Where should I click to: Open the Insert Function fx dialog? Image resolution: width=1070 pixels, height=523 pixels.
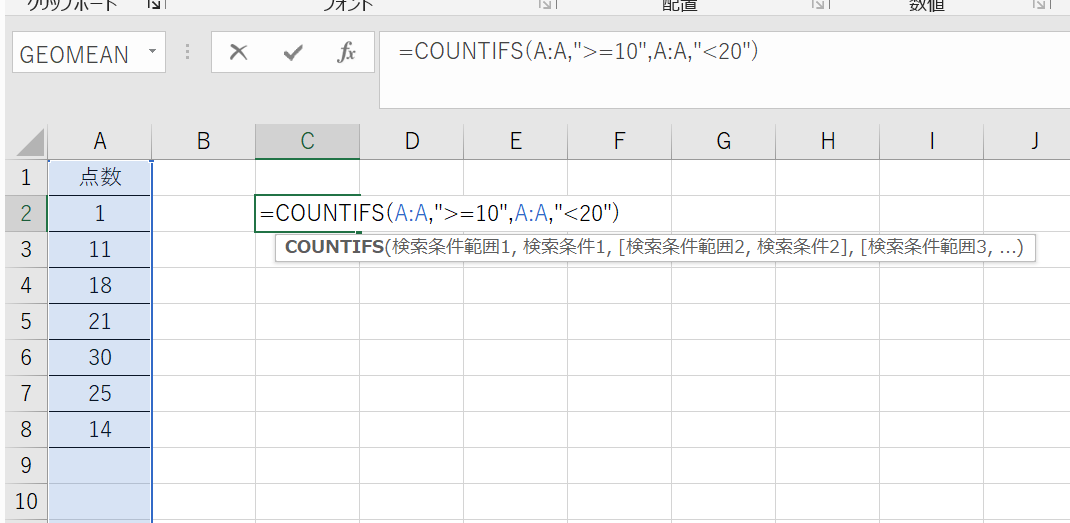347,53
